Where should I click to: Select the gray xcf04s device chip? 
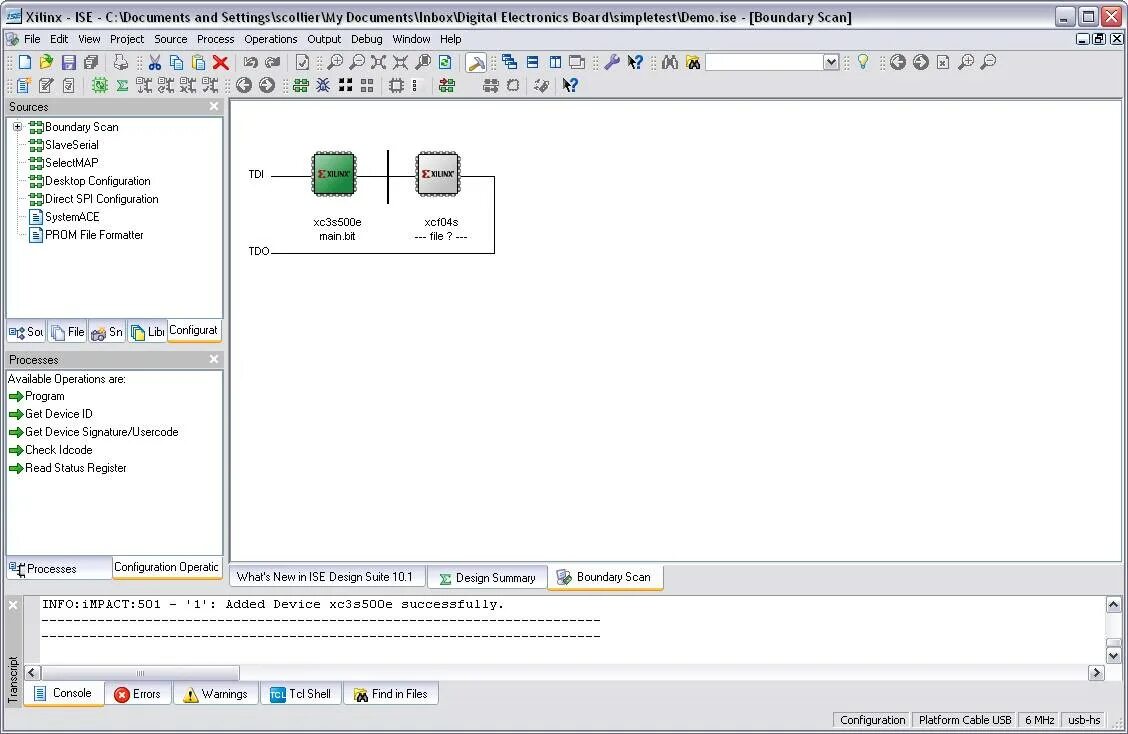[x=438, y=173]
